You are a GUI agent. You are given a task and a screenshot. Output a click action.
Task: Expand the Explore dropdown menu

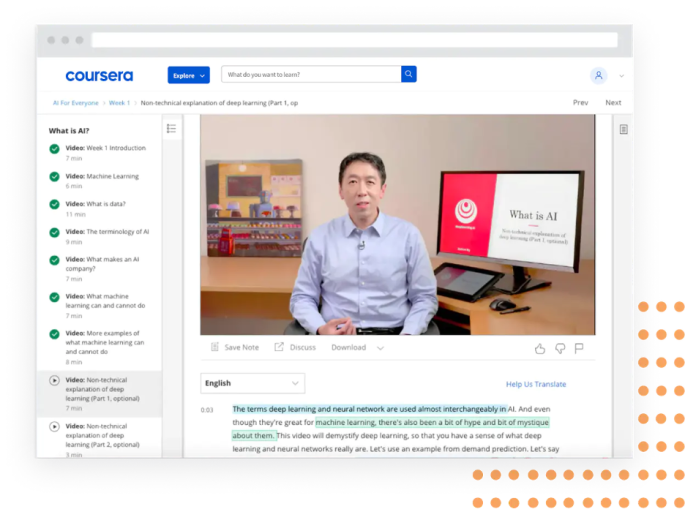189,75
